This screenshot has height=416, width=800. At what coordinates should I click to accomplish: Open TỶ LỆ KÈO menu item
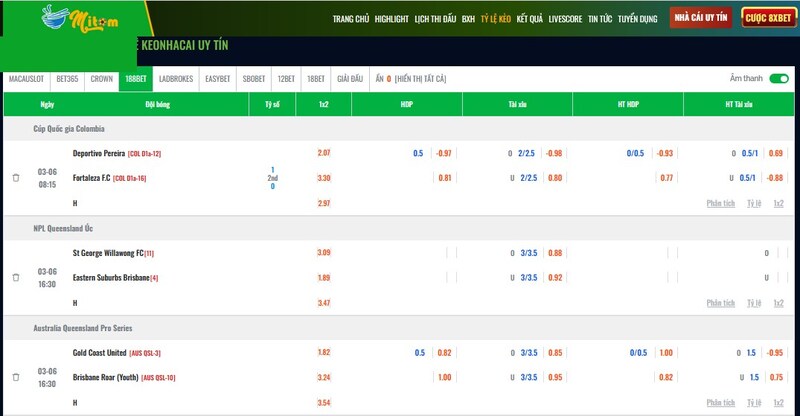coord(495,19)
